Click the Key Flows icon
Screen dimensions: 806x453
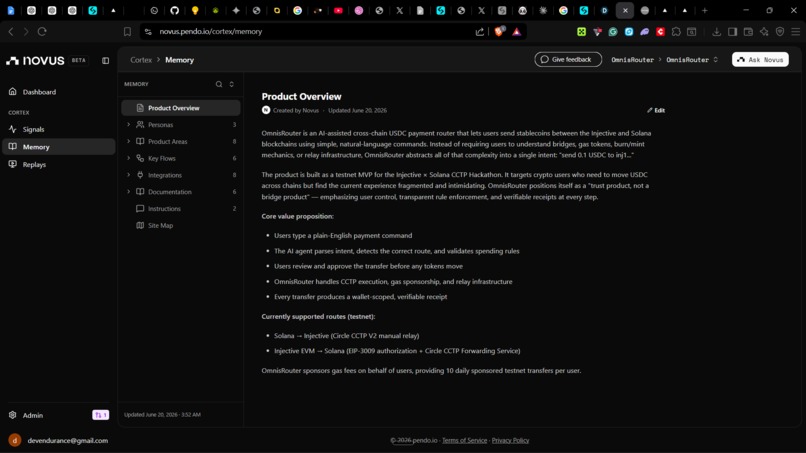(x=140, y=158)
